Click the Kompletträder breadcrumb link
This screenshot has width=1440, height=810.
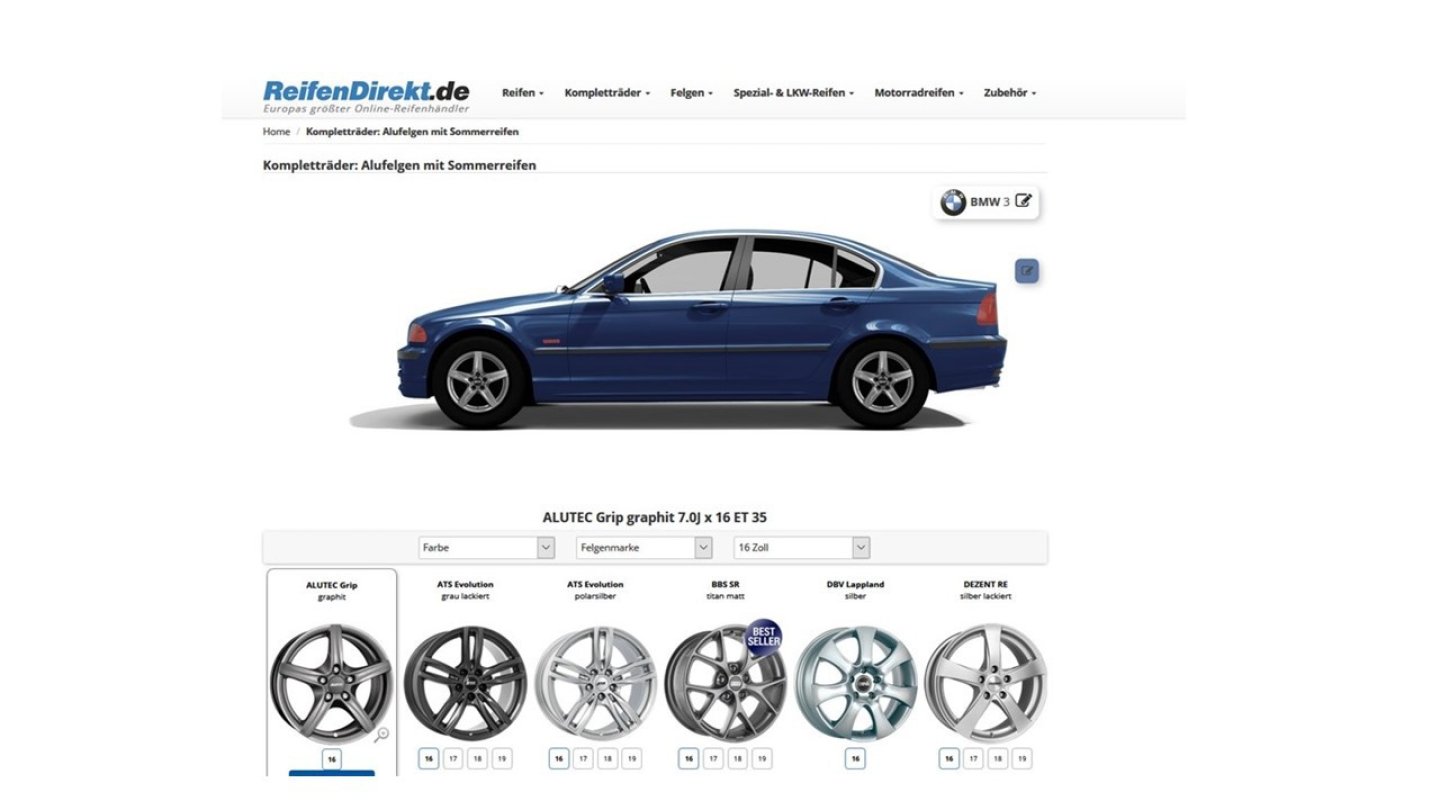pos(411,131)
